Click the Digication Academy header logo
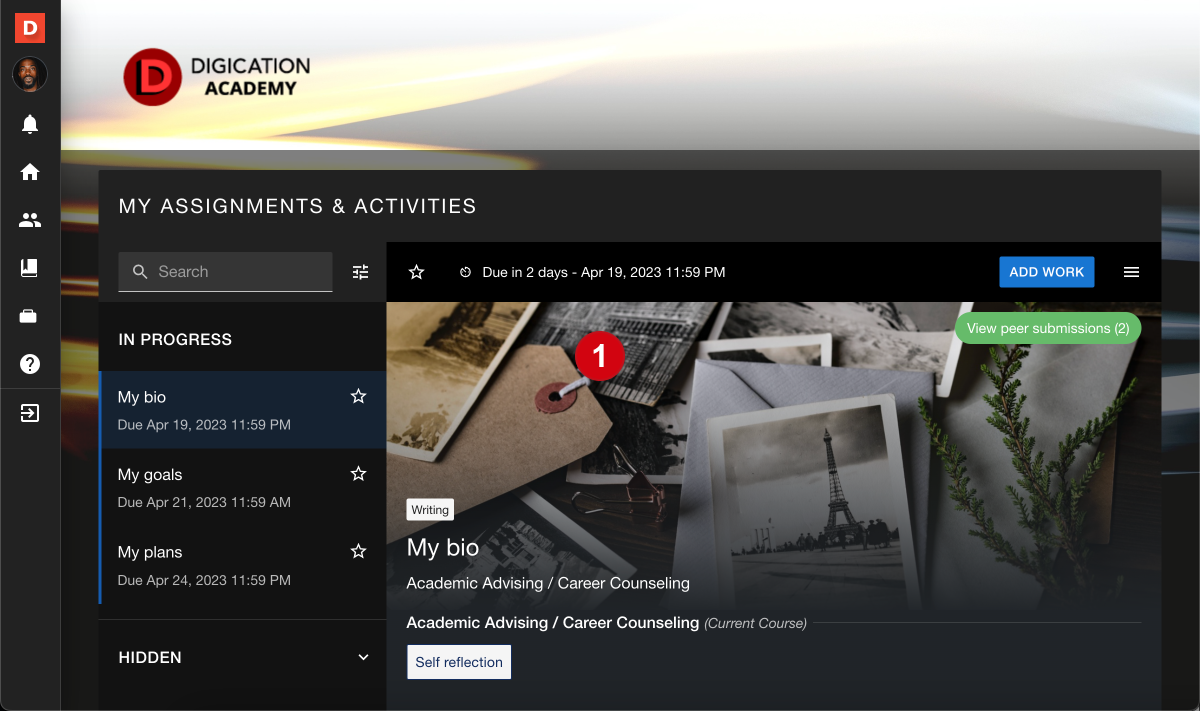The height and width of the screenshot is (711, 1200). pos(217,77)
